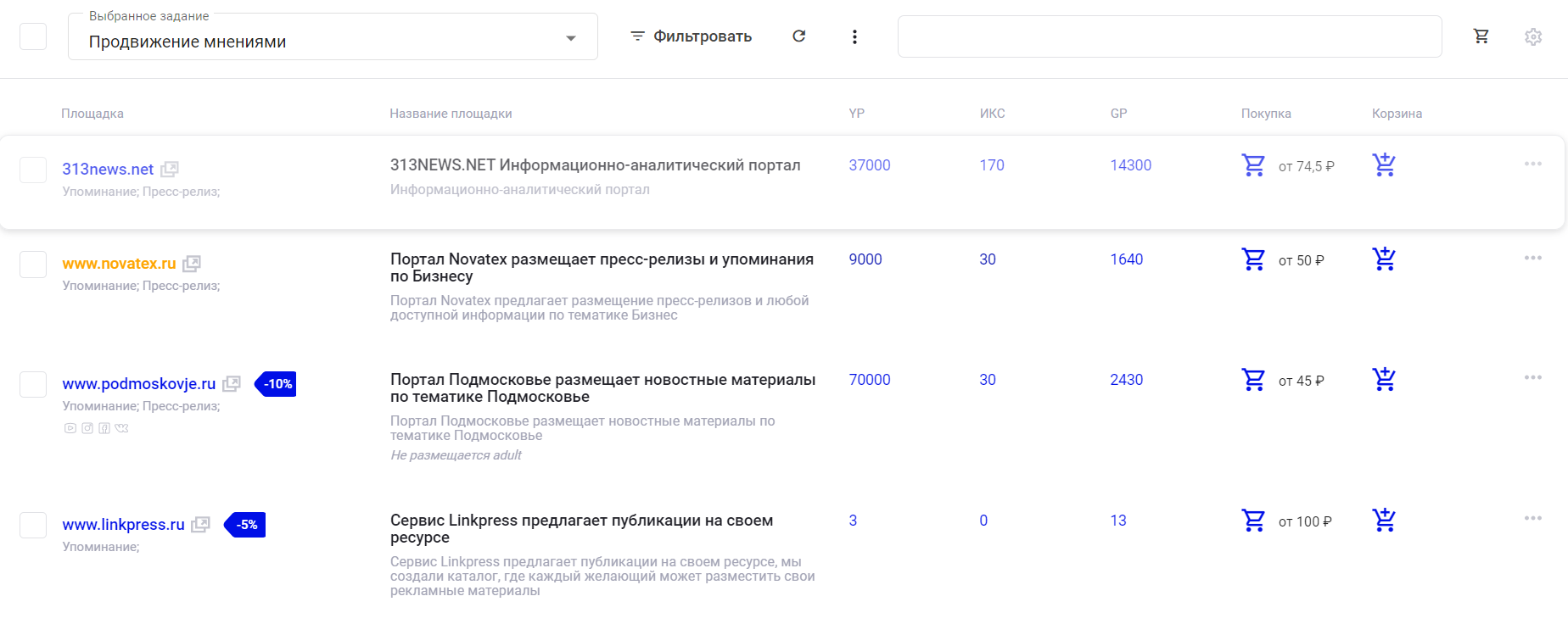
Task: Open the www.linkpress.ru link
Action: 123,525
